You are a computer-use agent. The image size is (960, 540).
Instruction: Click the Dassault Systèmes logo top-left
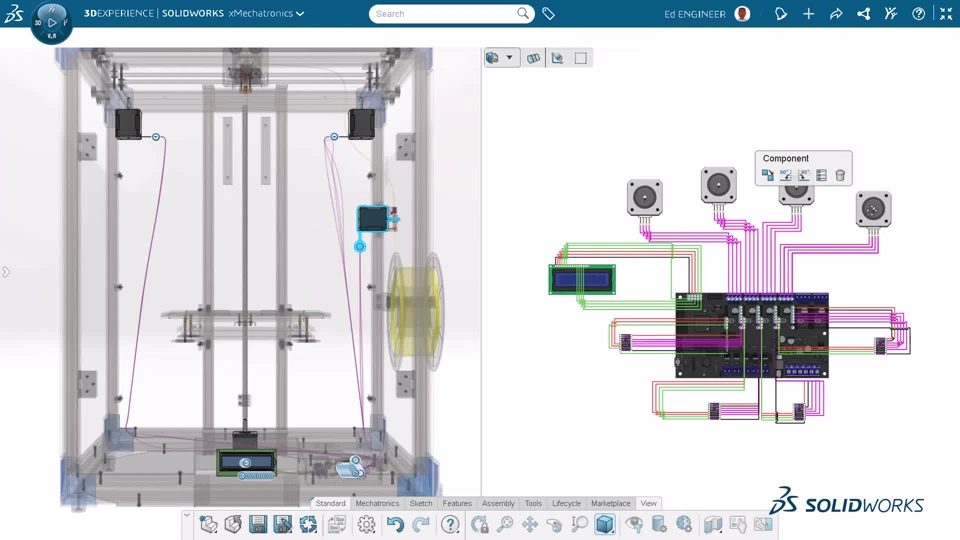click(x=13, y=13)
